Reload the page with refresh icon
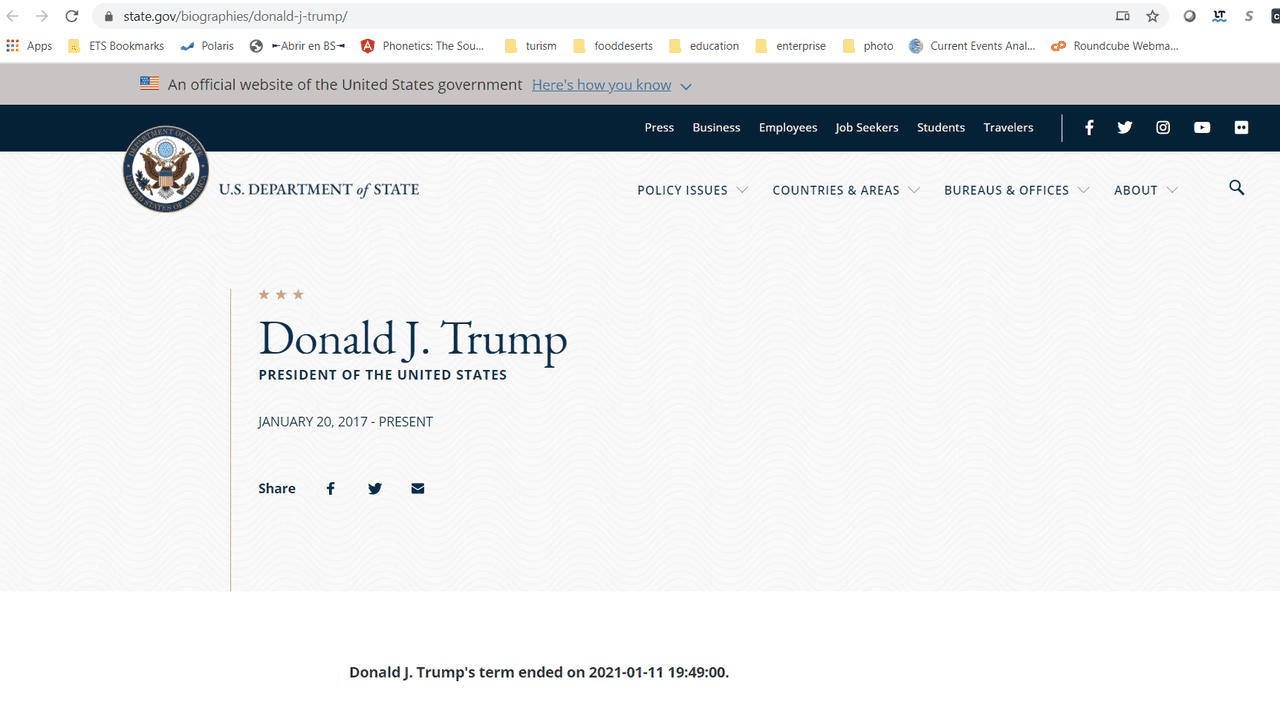This screenshot has width=1280, height=705. click(x=72, y=16)
